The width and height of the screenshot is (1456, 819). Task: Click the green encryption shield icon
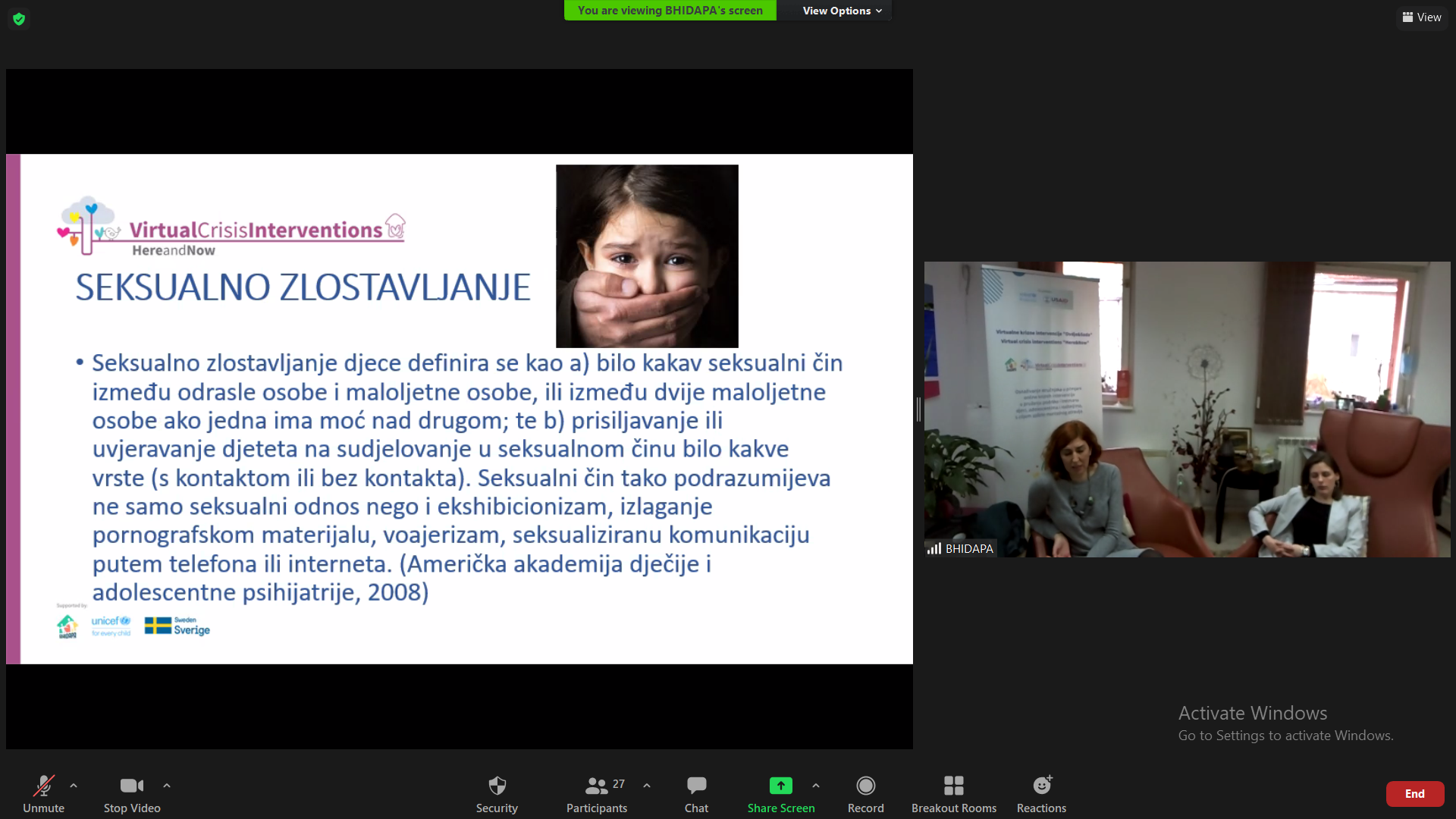tap(19, 19)
